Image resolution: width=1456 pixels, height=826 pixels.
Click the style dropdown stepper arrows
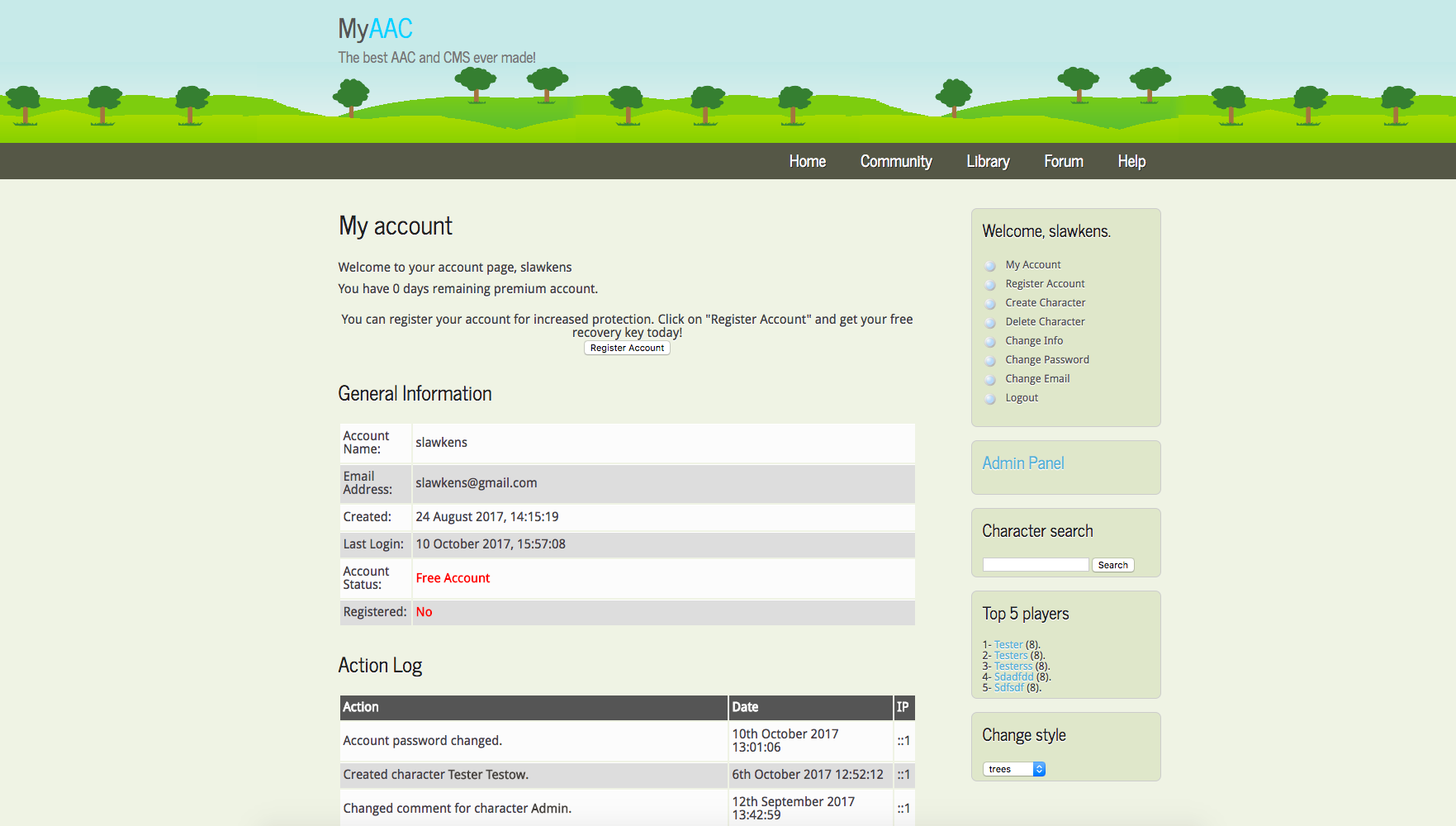pyautogui.click(x=1040, y=768)
